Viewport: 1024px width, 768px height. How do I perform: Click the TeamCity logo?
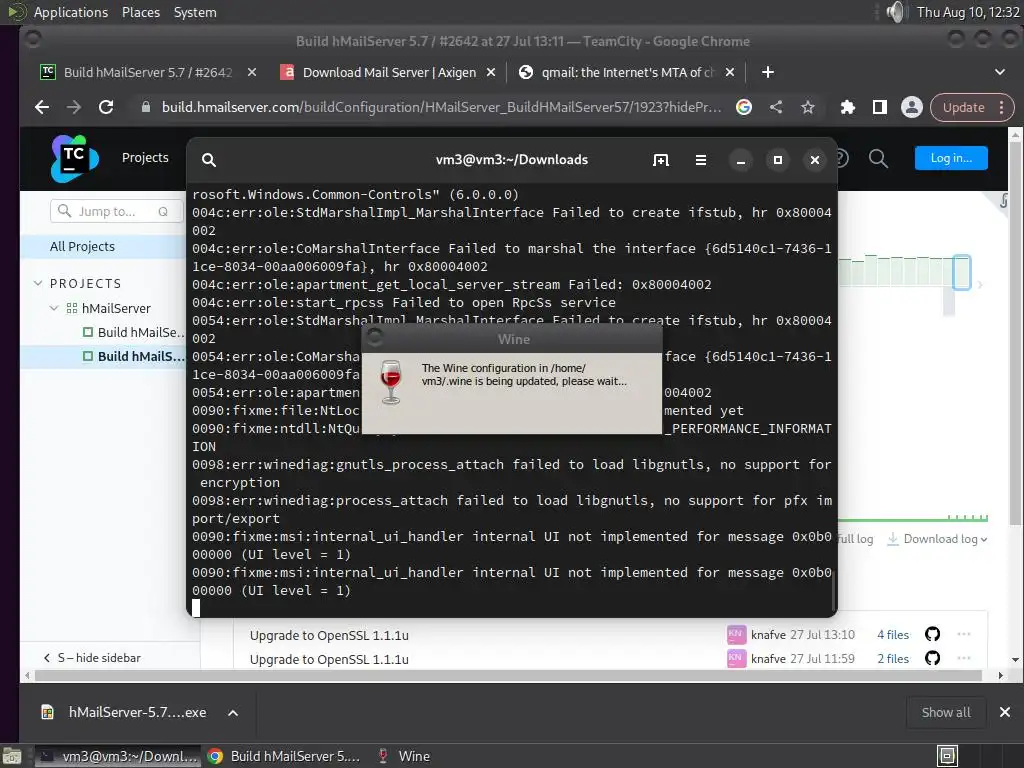pyautogui.click(x=74, y=158)
